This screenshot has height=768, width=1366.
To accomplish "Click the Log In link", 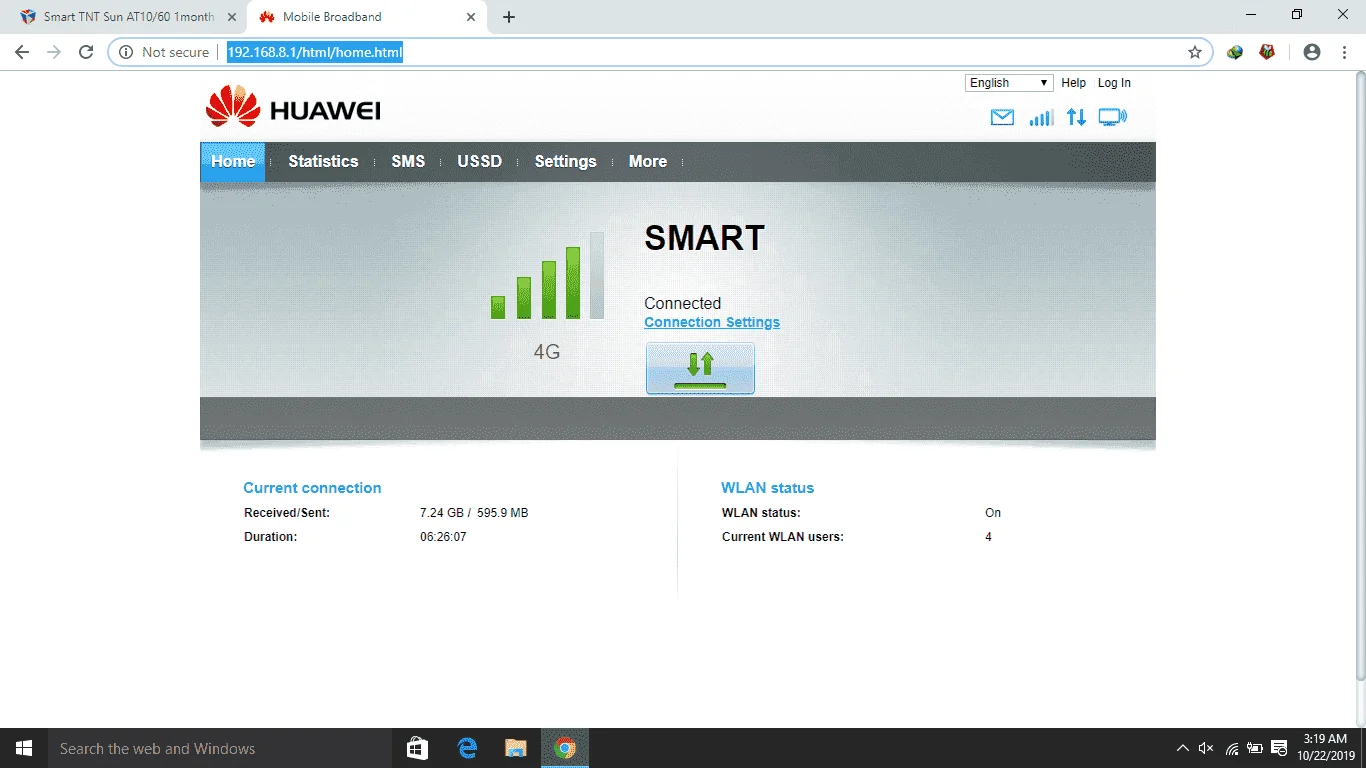I will (x=1114, y=83).
